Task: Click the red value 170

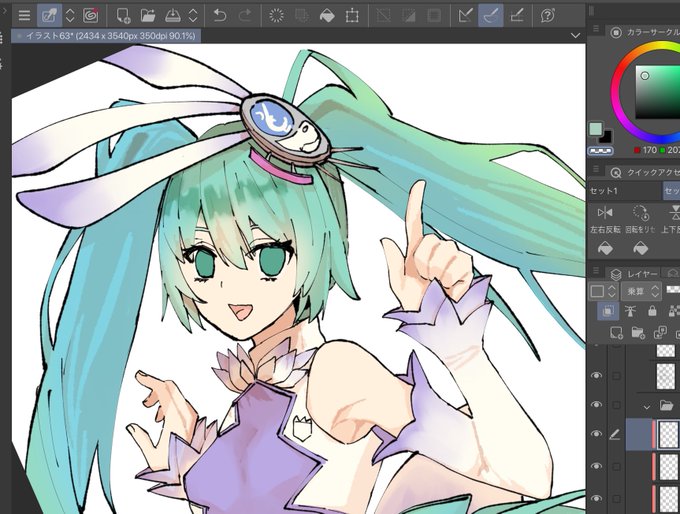Action: 650,150
